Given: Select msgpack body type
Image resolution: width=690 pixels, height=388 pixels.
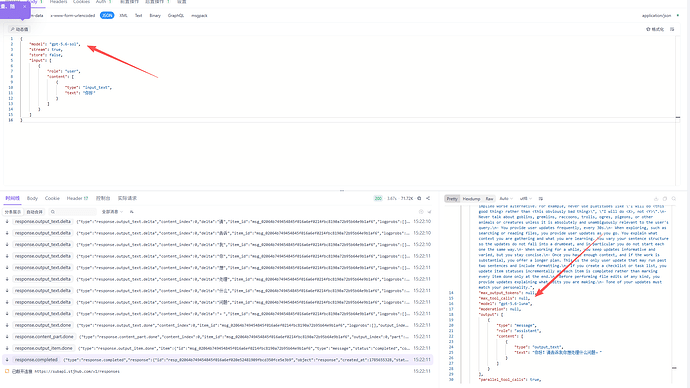Looking at the screenshot, I should pyautogui.click(x=199, y=15).
